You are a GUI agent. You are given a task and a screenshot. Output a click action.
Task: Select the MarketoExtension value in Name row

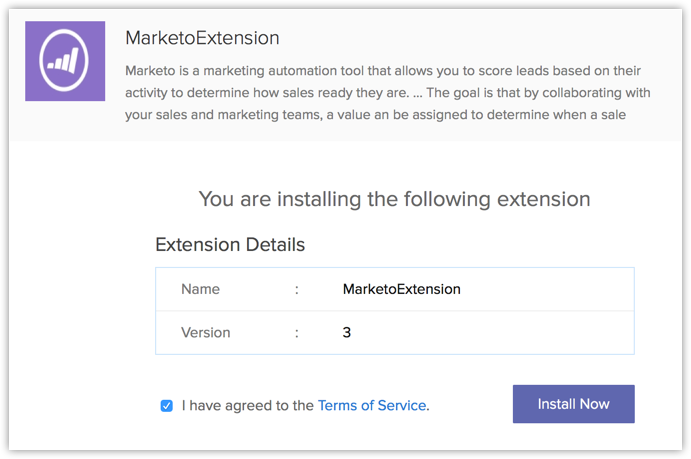(401, 289)
